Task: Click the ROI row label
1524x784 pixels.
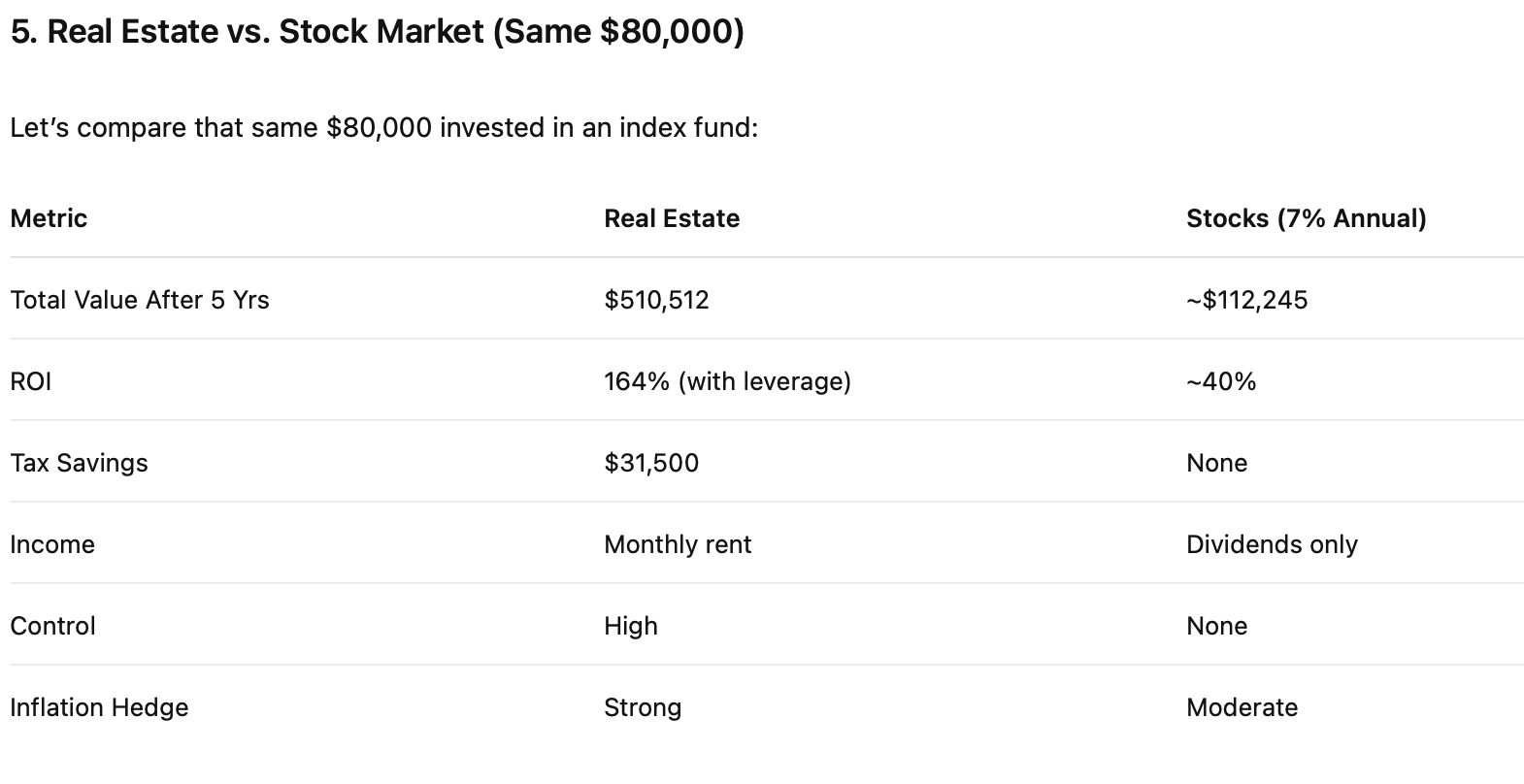Action: point(31,381)
